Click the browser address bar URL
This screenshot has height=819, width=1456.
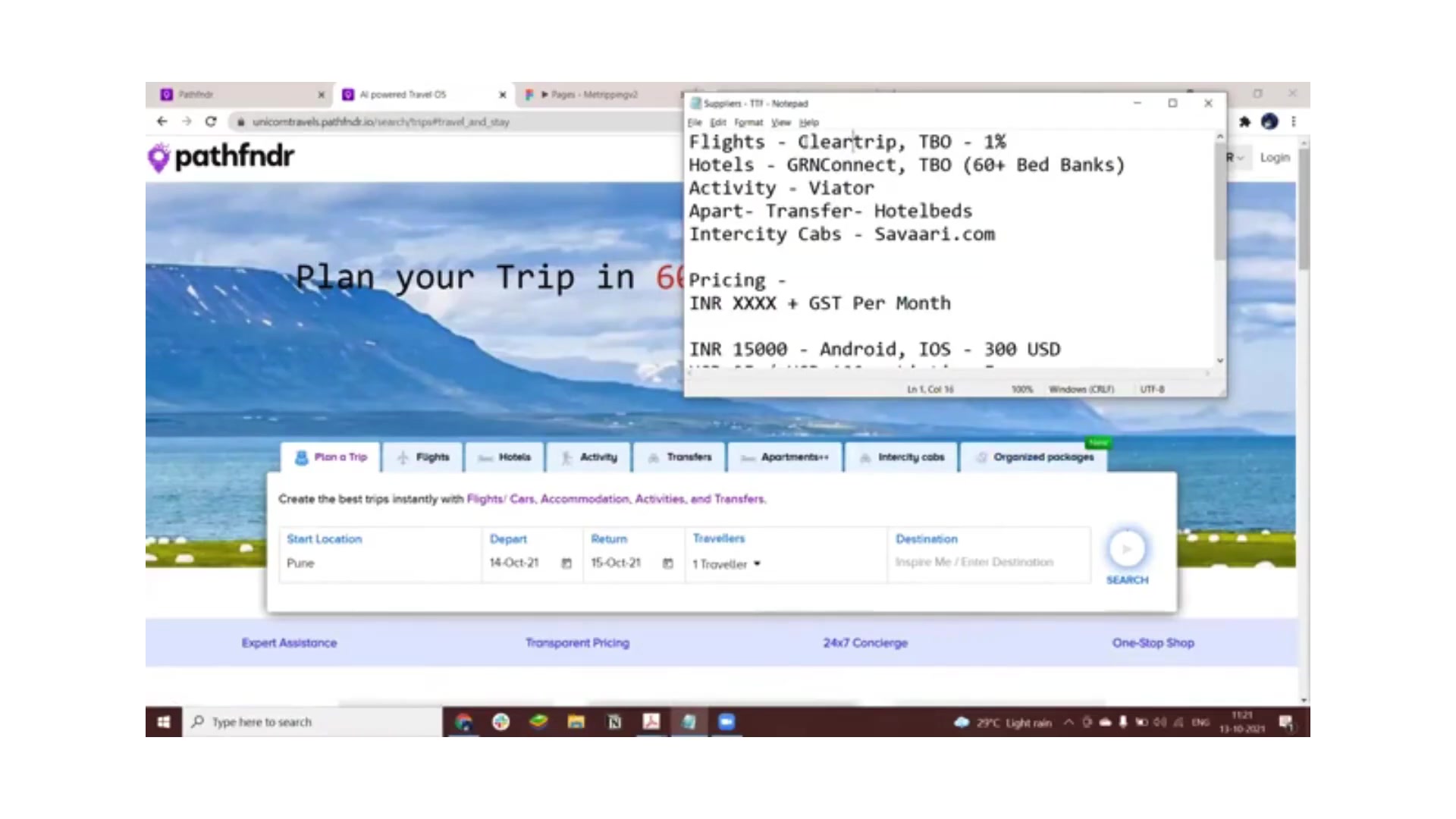click(381, 121)
